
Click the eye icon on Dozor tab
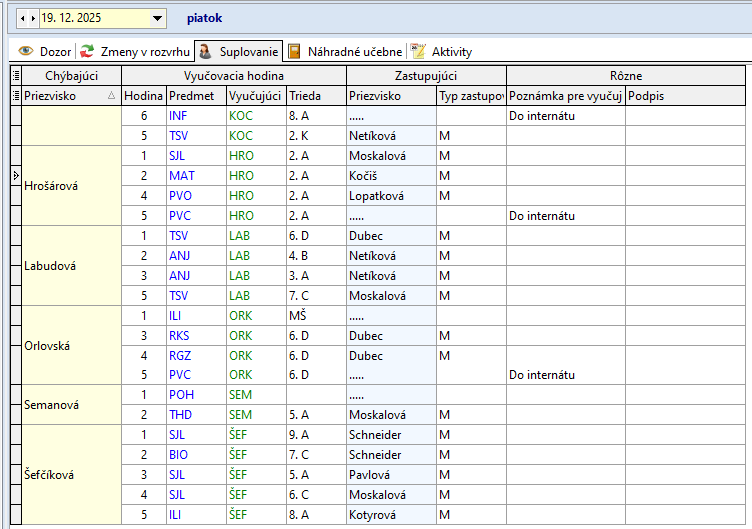tap(26, 51)
